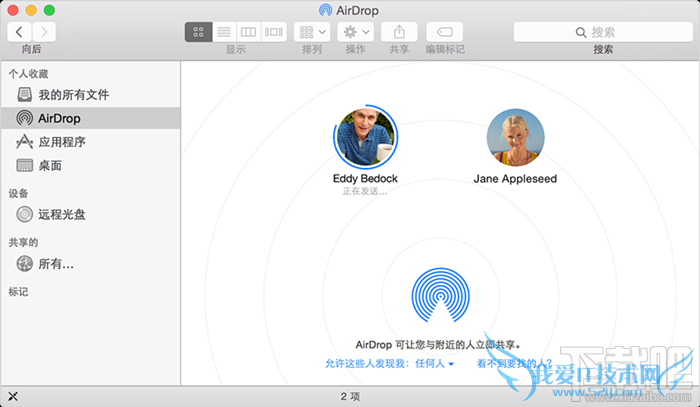The image size is (700, 407).
Task: Switch to icon view mode
Action: [199, 32]
